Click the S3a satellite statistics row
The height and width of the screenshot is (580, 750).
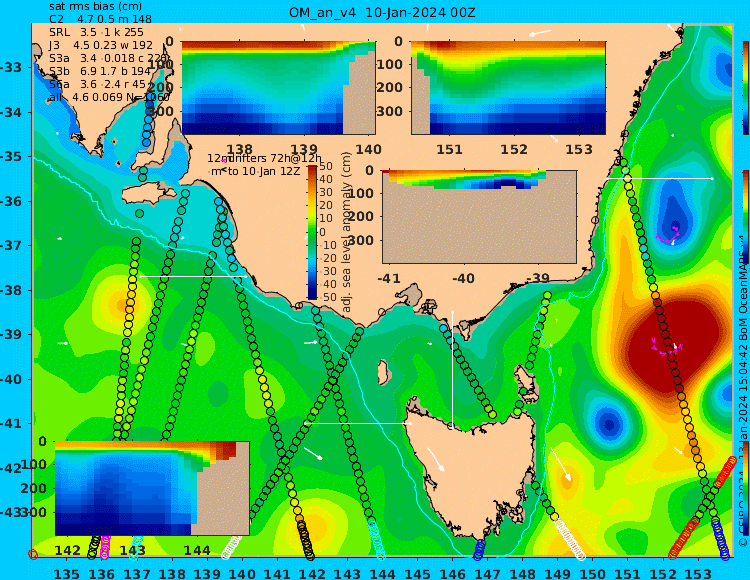109,58
